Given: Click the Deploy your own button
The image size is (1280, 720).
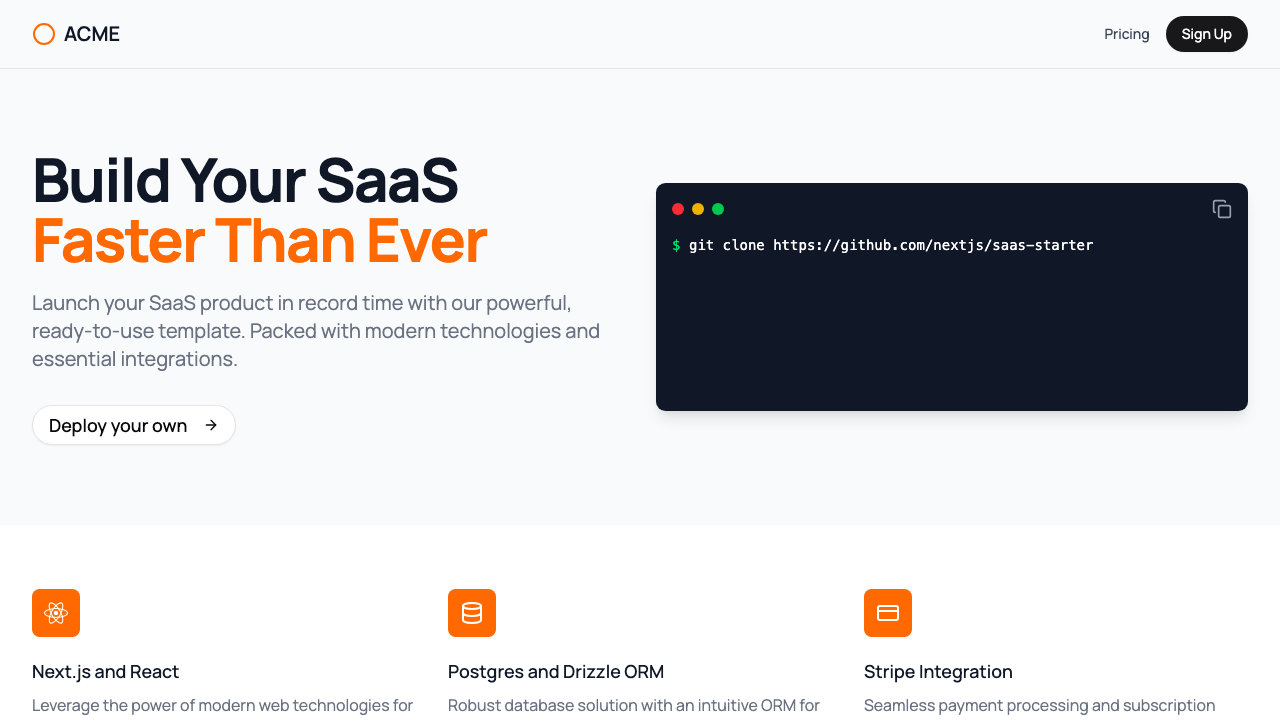Looking at the screenshot, I should (134, 425).
